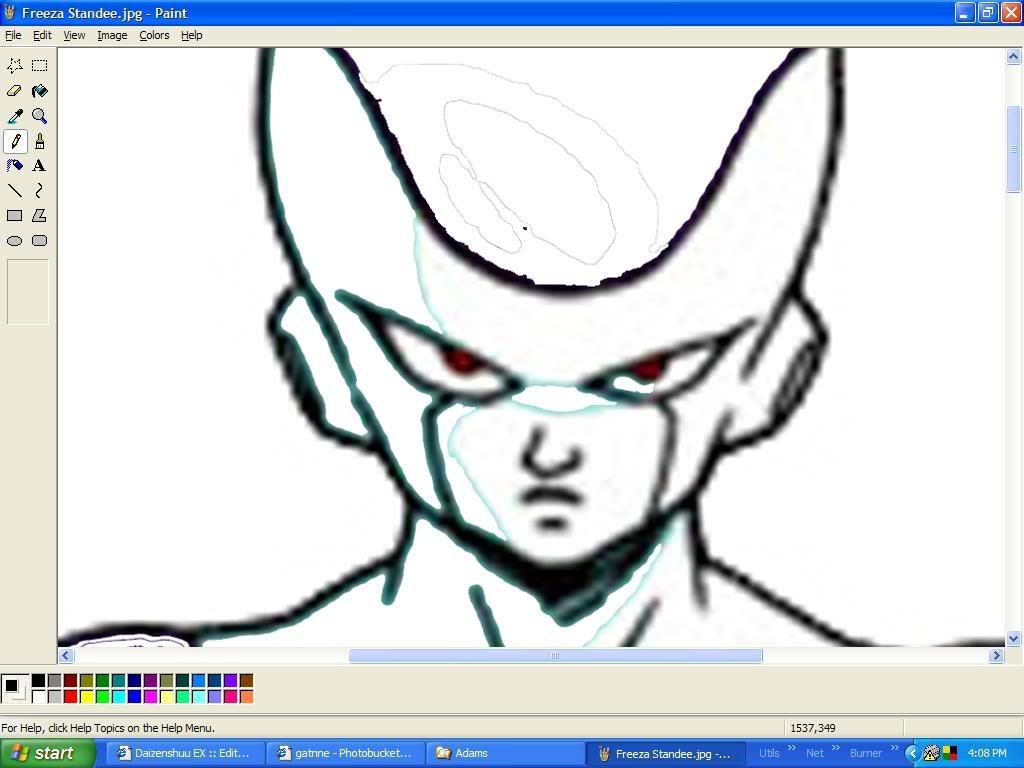Pick the dark red color swatch
This screenshot has width=1024, height=768.
click(x=71, y=681)
